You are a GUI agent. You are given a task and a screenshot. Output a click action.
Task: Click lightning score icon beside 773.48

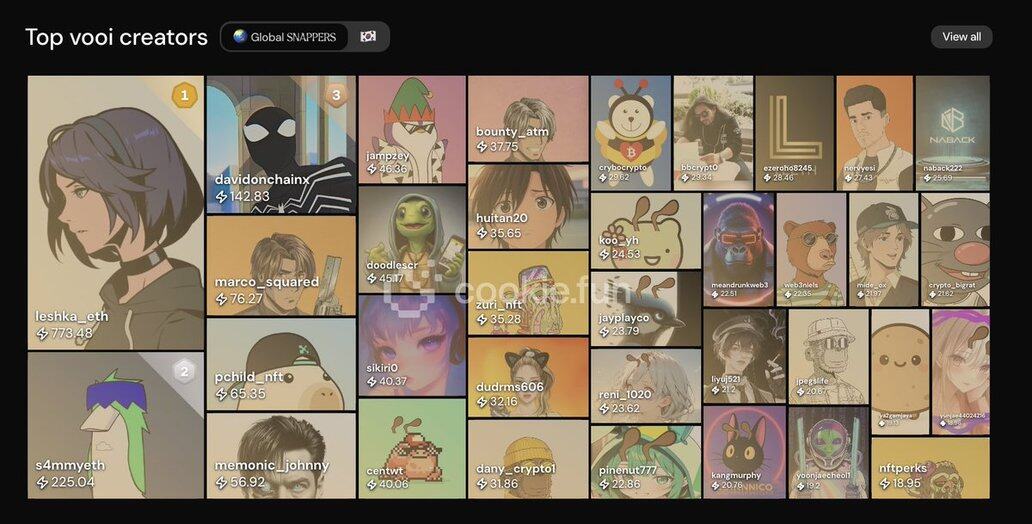[42, 334]
